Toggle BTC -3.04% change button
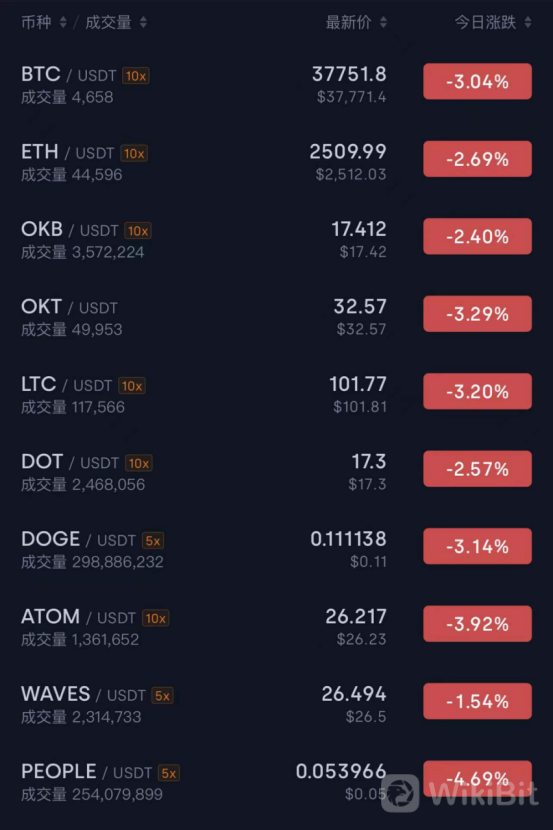553x830 pixels. tap(477, 82)
